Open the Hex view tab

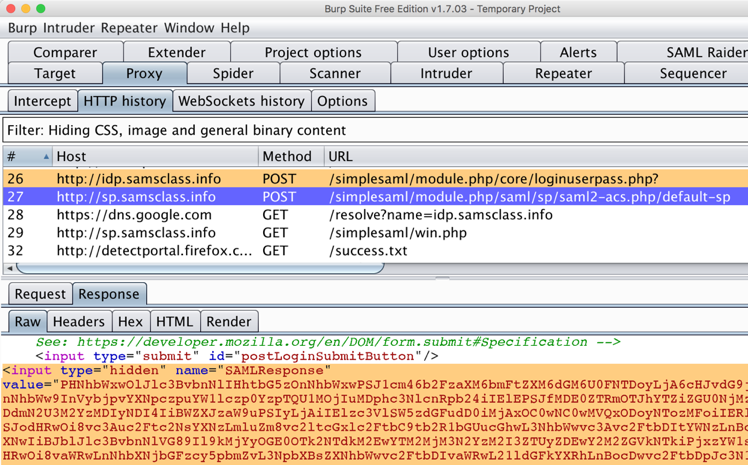[130, 321]
